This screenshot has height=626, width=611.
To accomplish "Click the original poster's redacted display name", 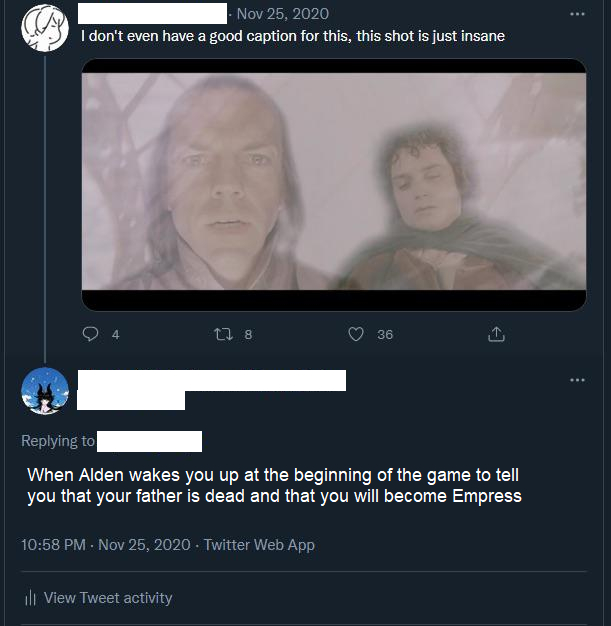I will click(x=152, y=14).
